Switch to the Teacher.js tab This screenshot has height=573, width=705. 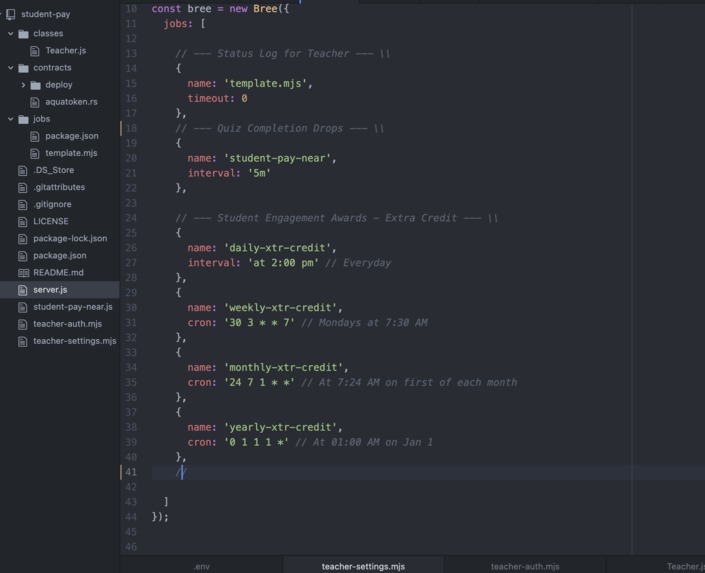coord(685,566)
